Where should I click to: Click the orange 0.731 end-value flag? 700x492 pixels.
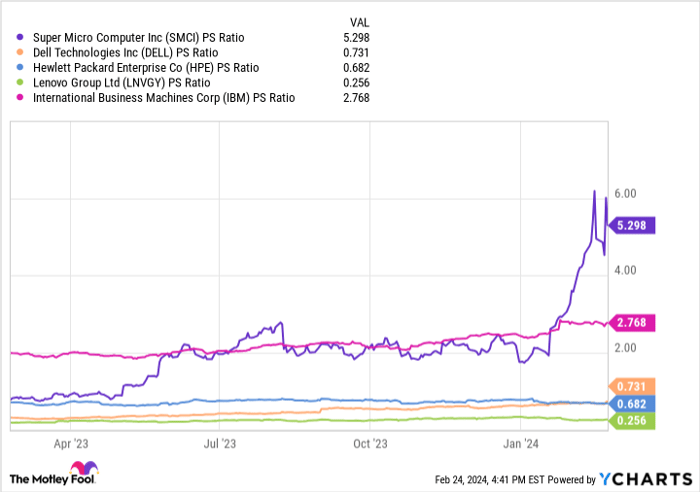coord(632,386)
